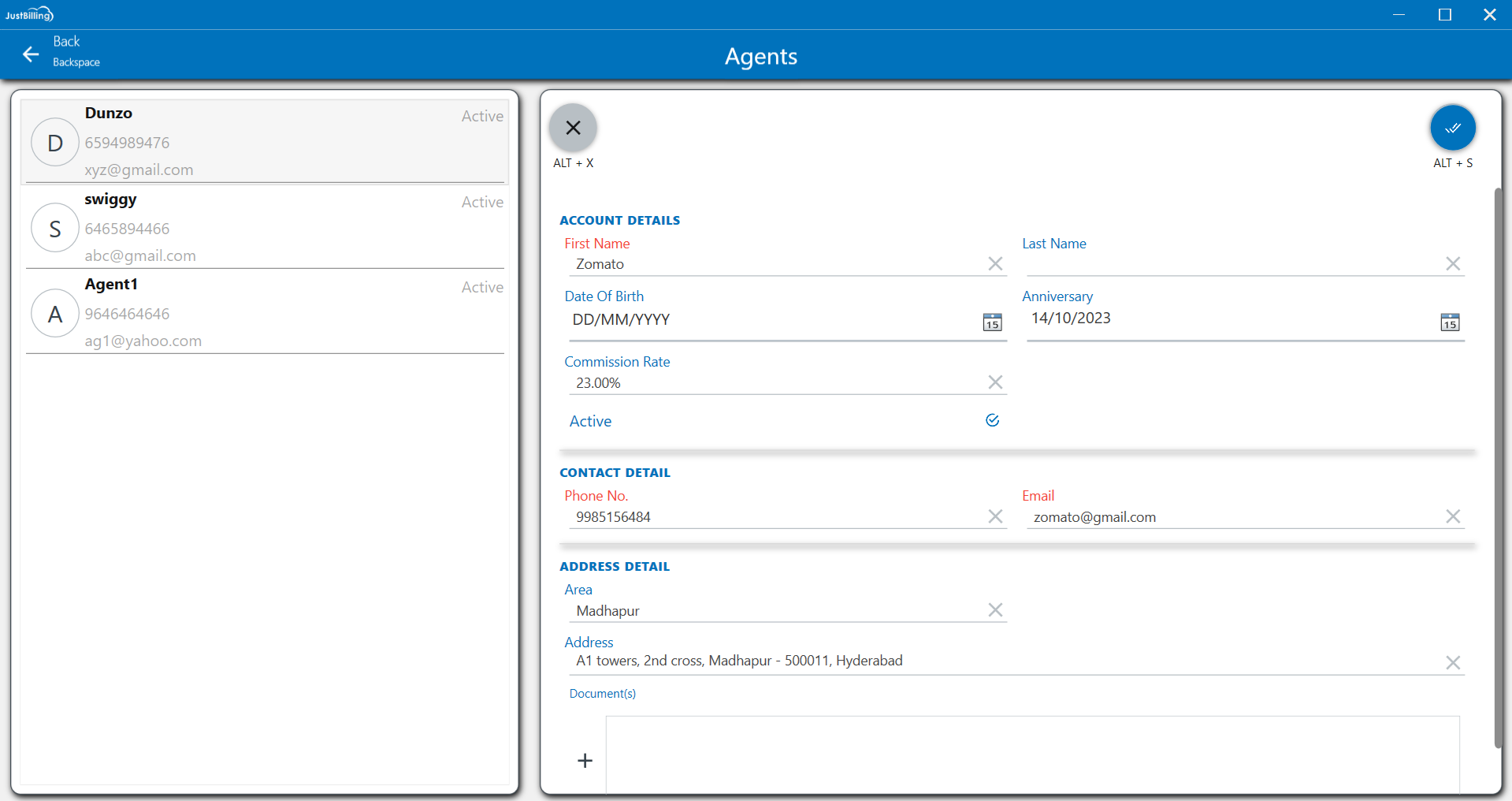Screen dimensions: 1512x801
Task: Save agent with the checkmark button
Action: click(1452, 128)
